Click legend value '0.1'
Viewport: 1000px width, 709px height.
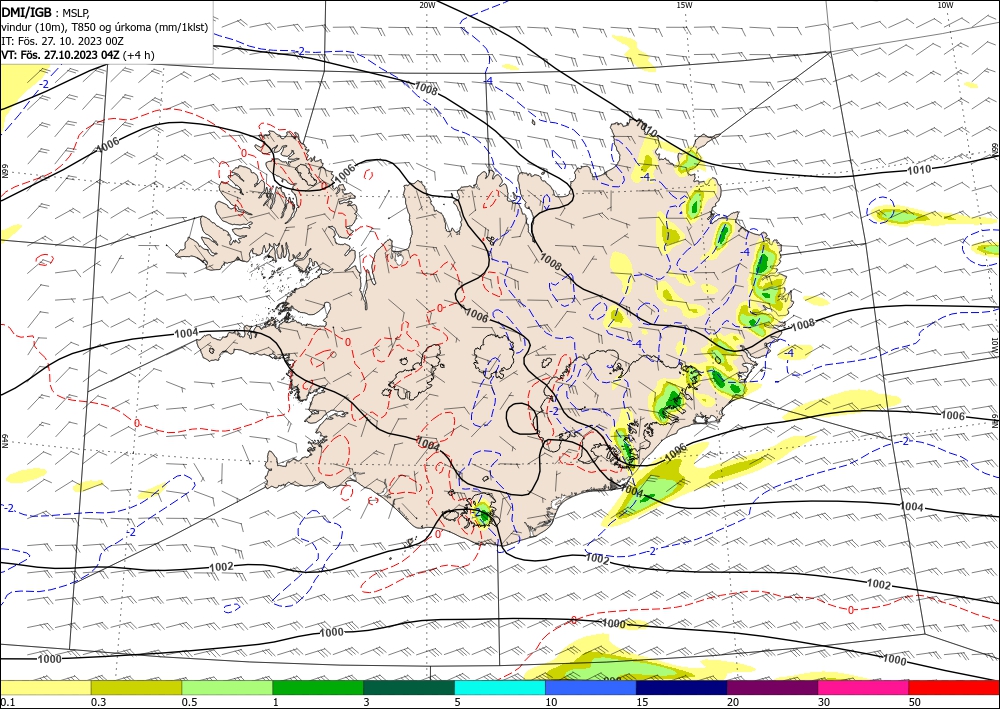pyautogui.click(x=7, y=703)
